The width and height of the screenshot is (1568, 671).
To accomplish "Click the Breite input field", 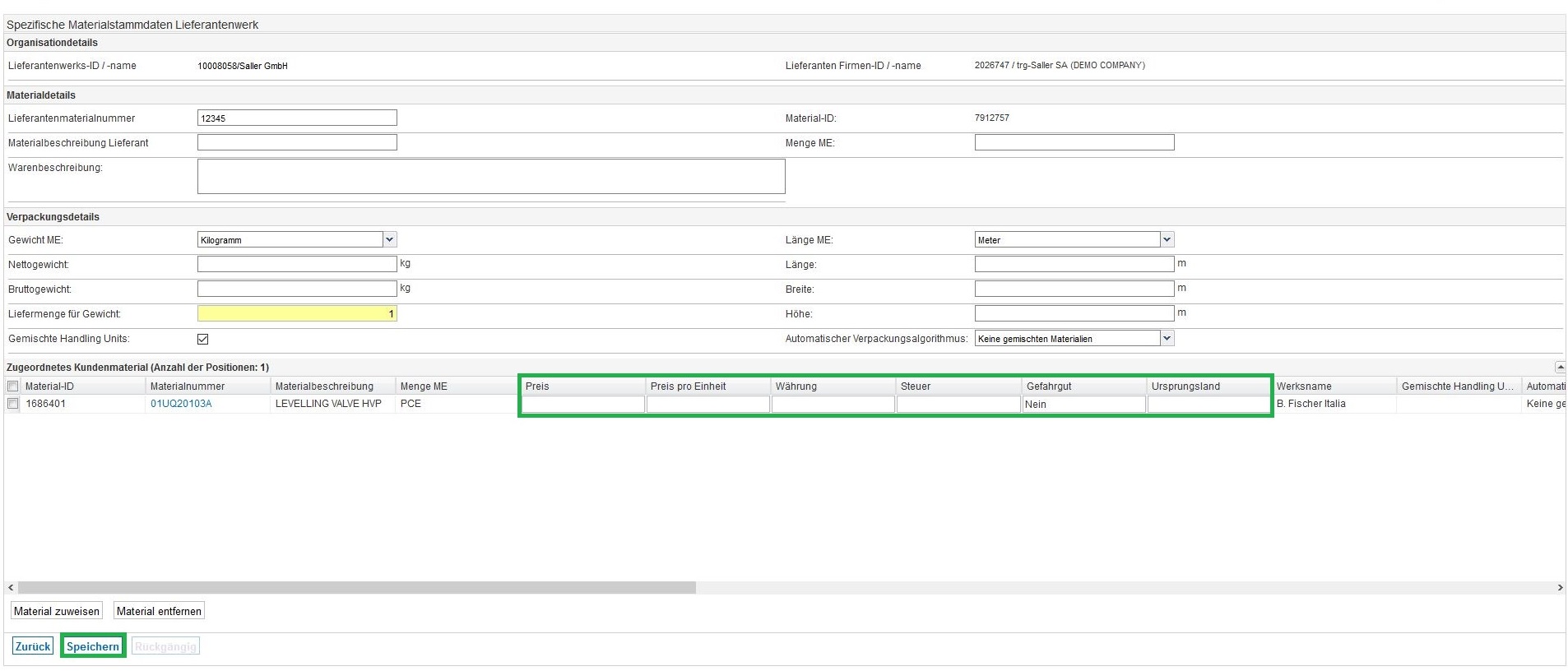I will point(1074,289).
